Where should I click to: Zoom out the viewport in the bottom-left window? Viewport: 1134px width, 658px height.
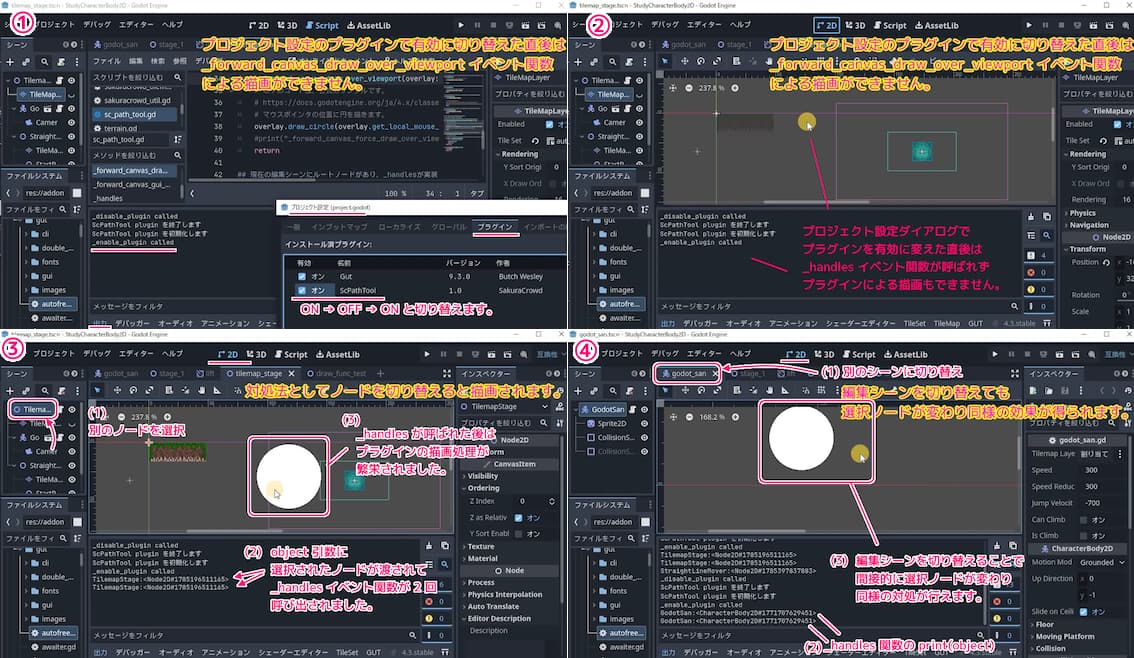pyautogui.click(x=122, y=417)
